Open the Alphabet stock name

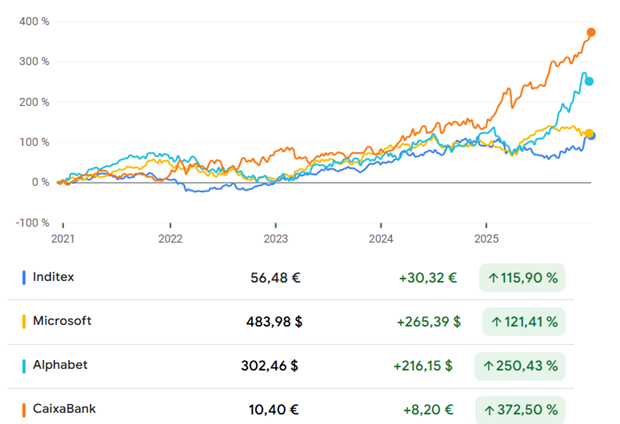[61, 365]
